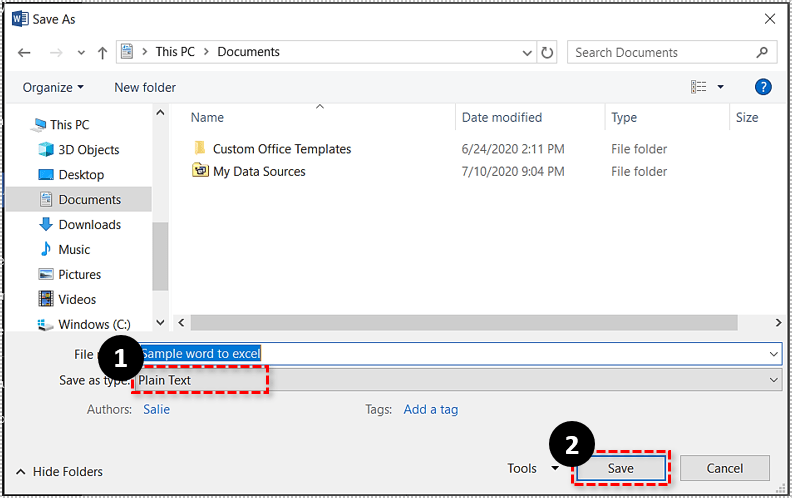Open the Downloads folder in sidebar
Screen dimensions: 792x498
(89, 225)
